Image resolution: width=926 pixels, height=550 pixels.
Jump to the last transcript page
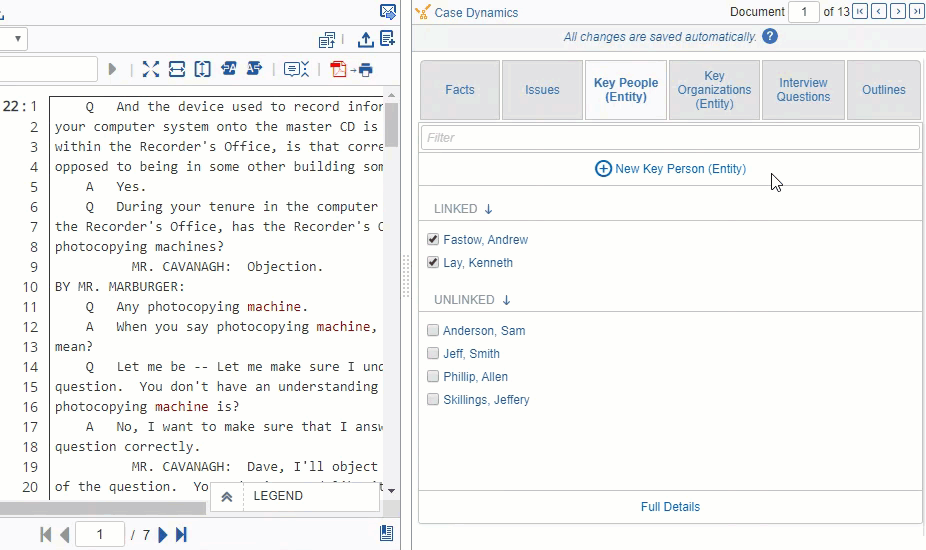coord(181,535)
